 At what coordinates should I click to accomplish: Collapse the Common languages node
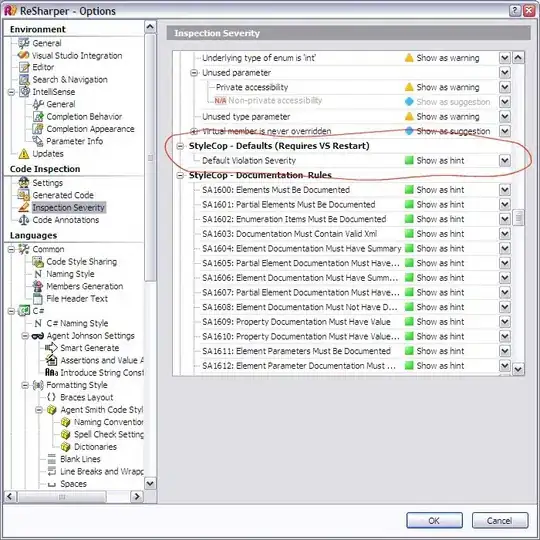point(11,249)
